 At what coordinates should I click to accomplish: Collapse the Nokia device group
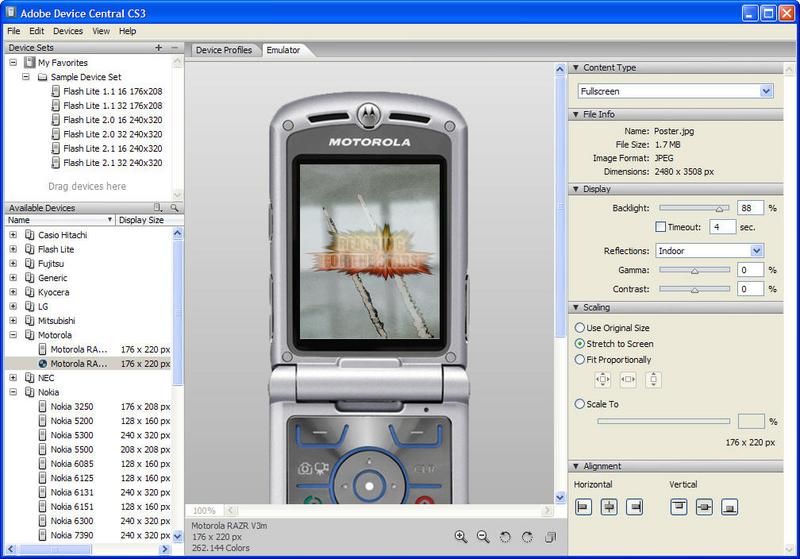[13, 392]
